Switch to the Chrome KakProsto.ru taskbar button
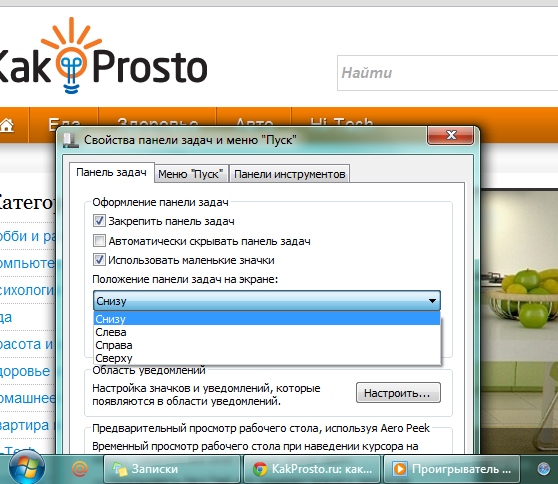558x484 pixels. click(x=312, y=469)
